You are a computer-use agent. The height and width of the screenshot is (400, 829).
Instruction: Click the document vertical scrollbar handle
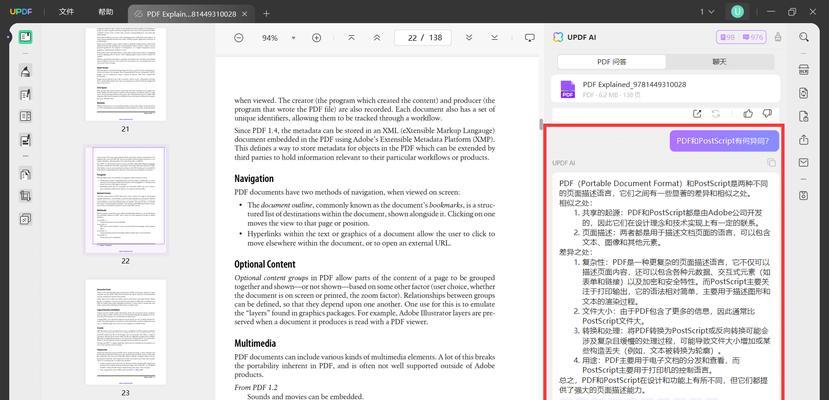(540, 124)
